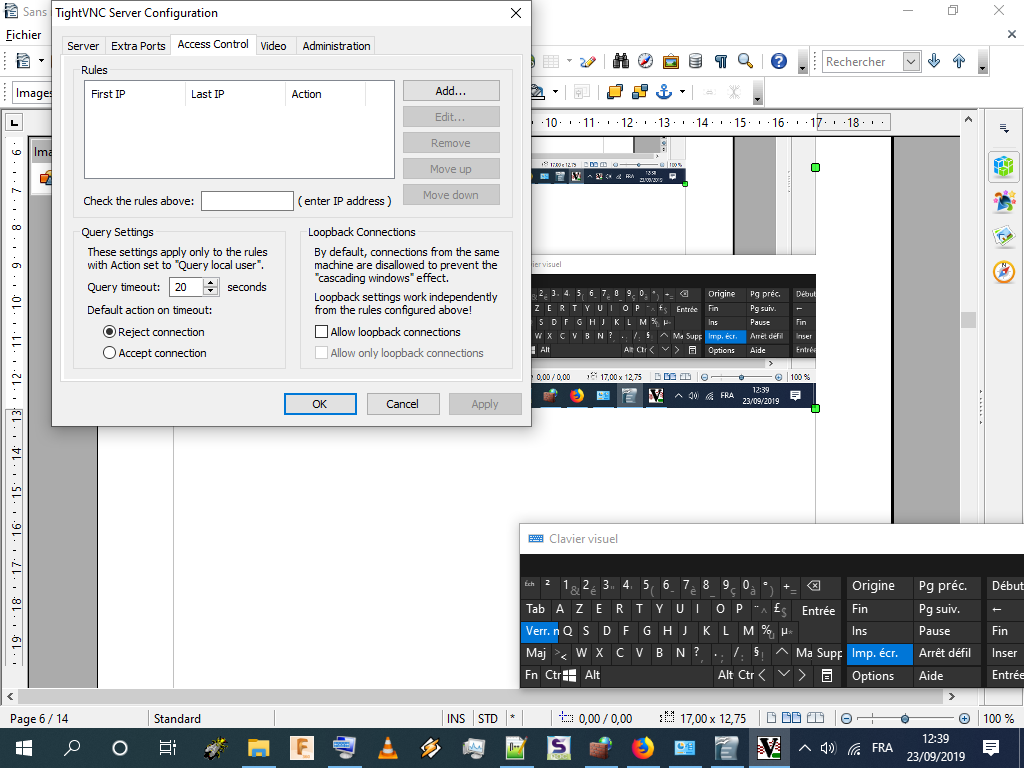Open Windows Task View from taskbar

[x=167, y=748]
